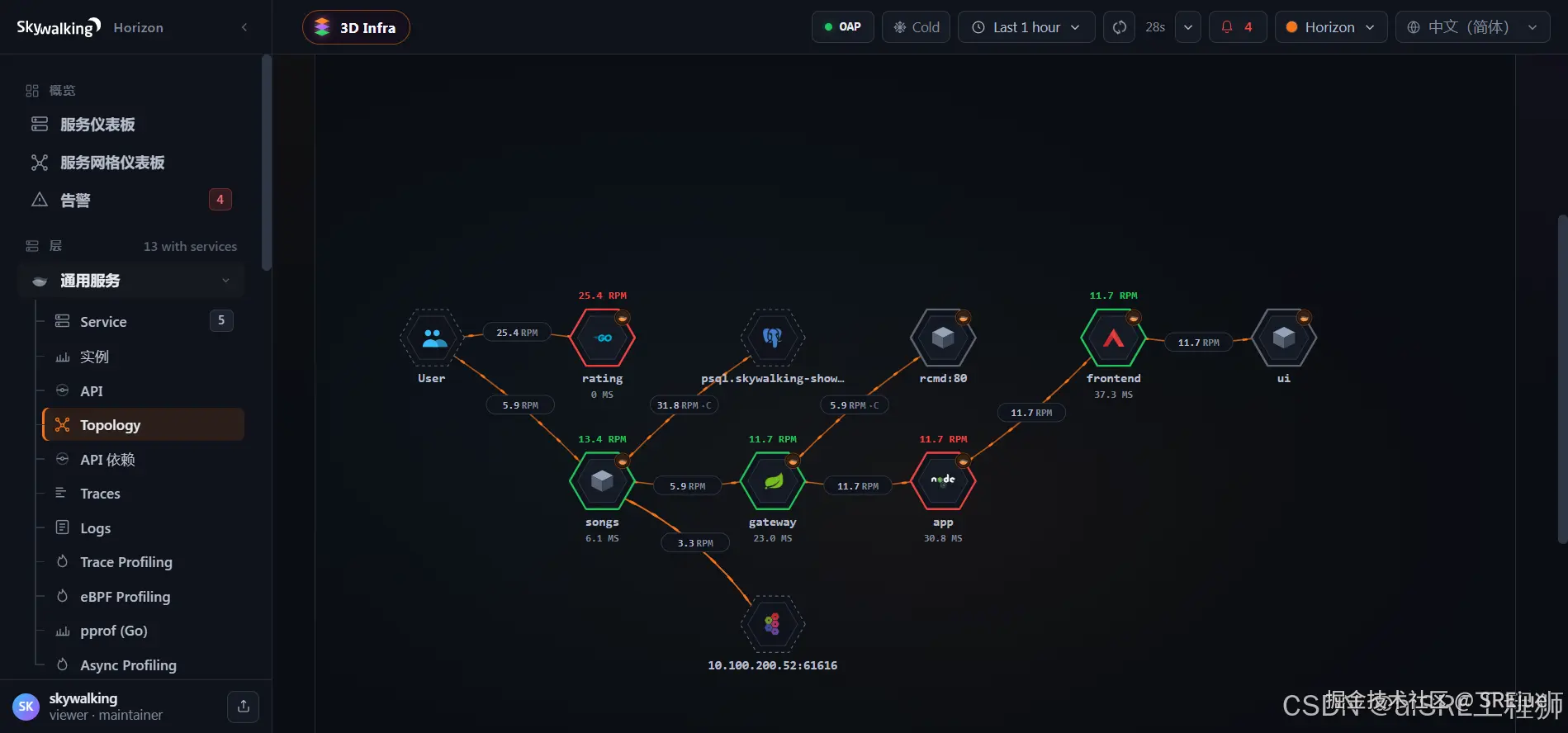Click the SkyWalking logo
This screenshot has width=1568, height=733.
click(x=59, y=27)
